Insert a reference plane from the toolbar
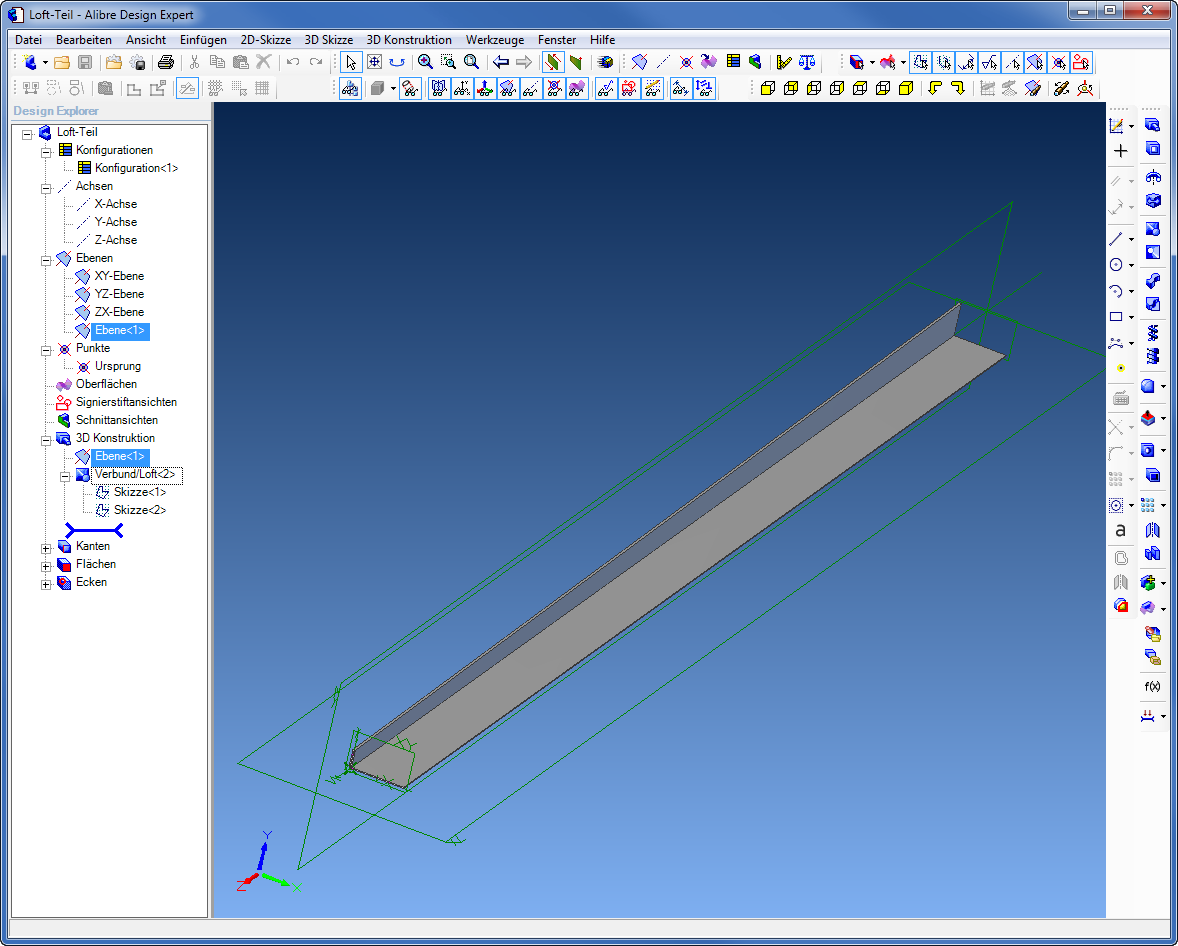The image size is (1178, 946). pyautogui.click(x=639, y=62)
